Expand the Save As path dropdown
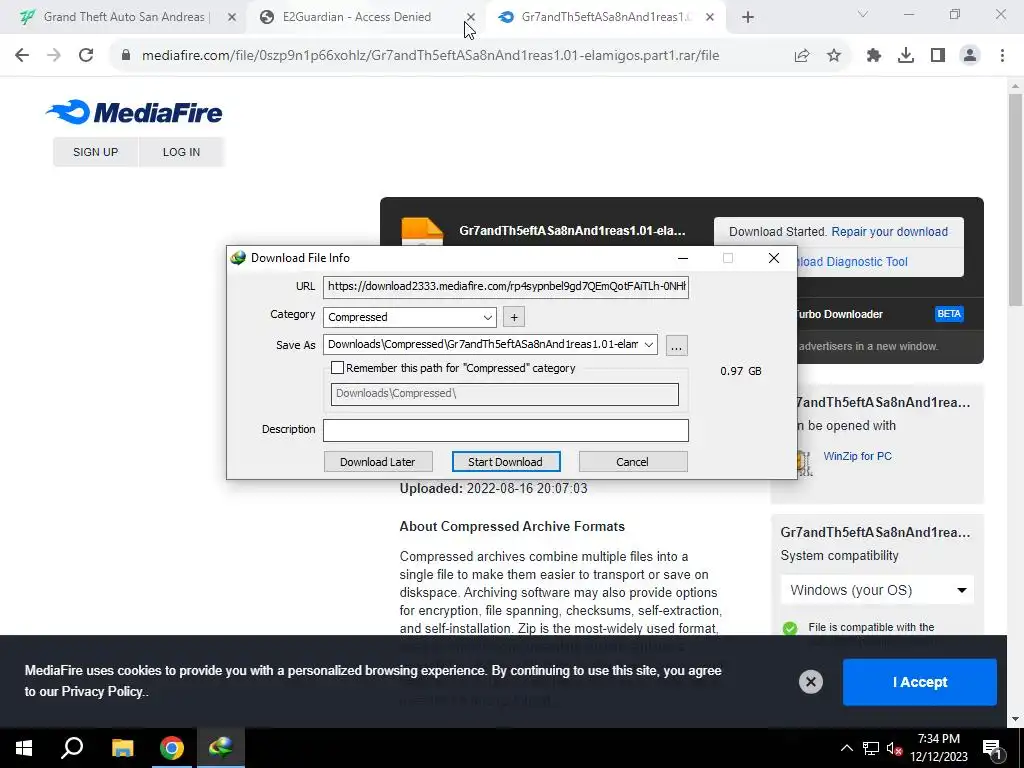This screenshot has width=1024, height=768. point(648,345)
